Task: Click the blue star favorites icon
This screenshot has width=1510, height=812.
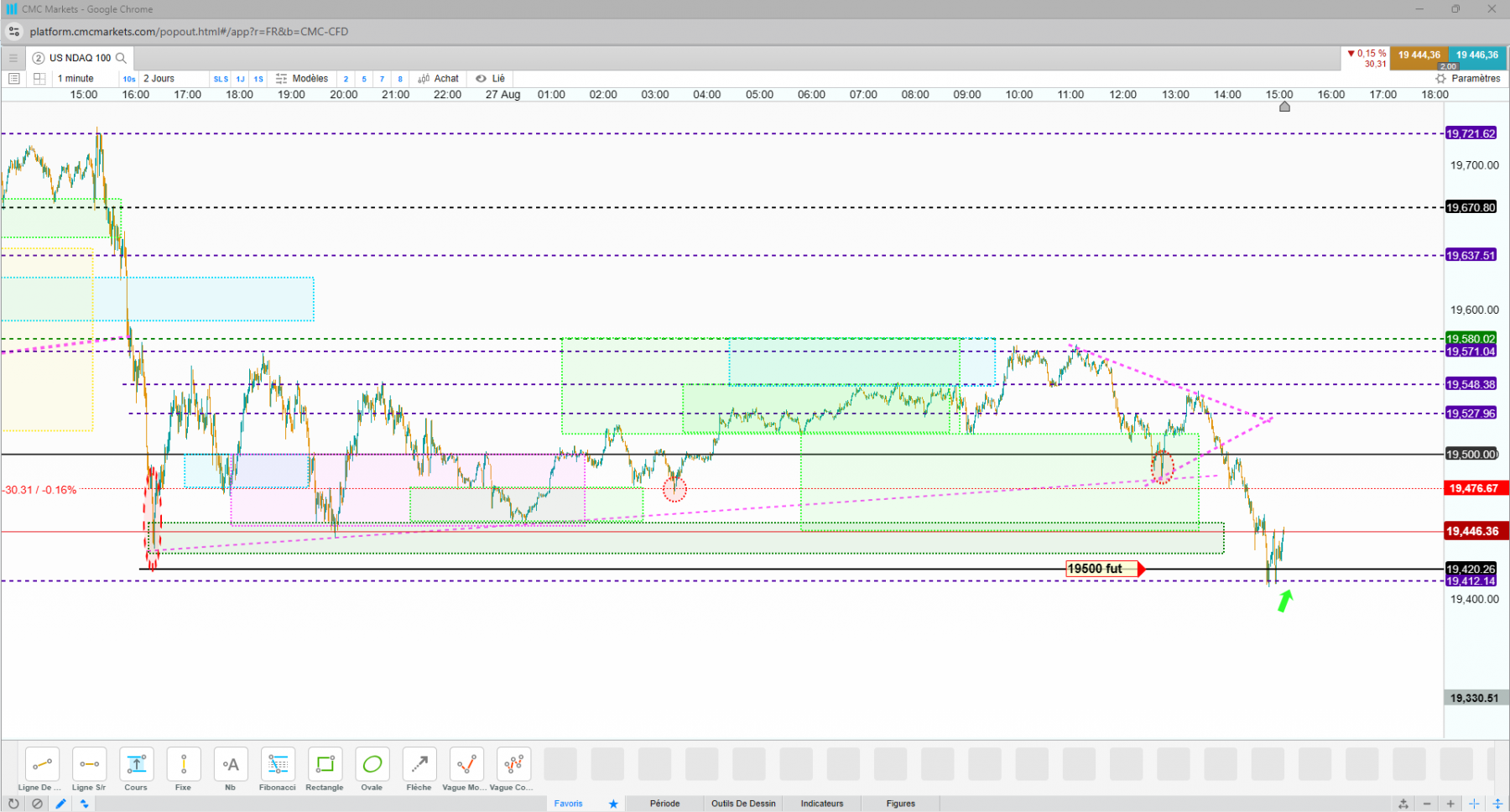Action: pos(613,804)
